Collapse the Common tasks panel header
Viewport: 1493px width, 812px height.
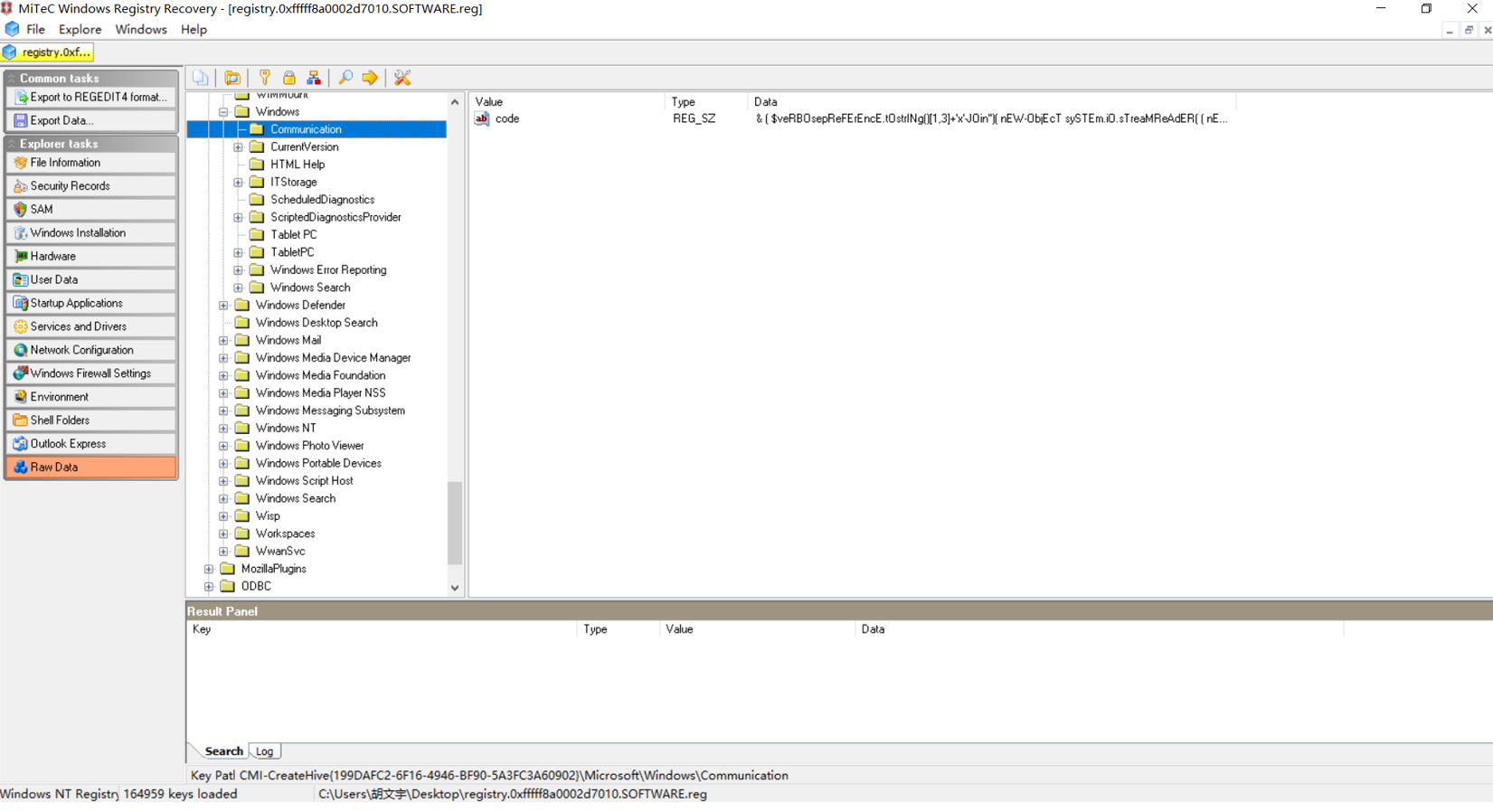pyautogui.click(x=90, y=78)
